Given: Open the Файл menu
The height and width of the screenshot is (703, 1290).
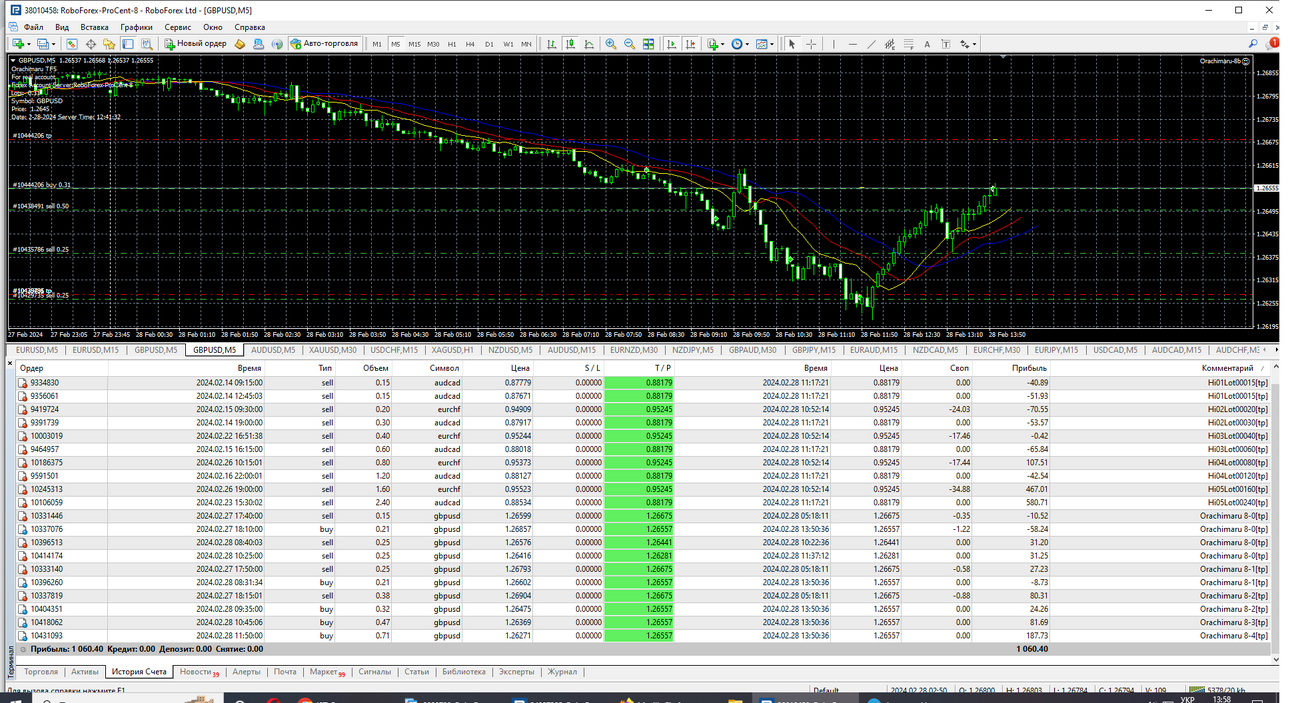Looking at the screenshot, I should [x=33, y=27].
